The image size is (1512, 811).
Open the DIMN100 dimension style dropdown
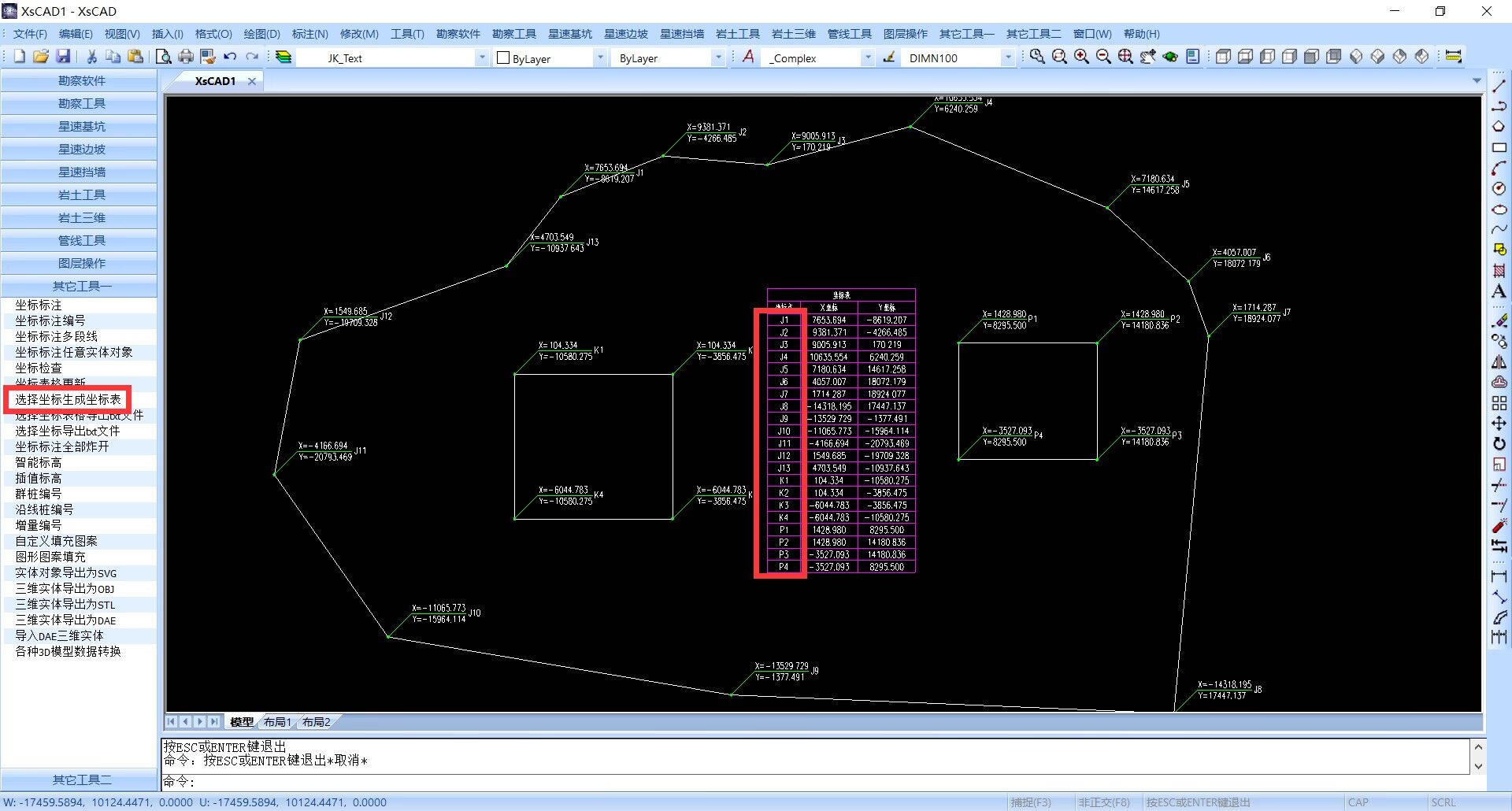1008,57
